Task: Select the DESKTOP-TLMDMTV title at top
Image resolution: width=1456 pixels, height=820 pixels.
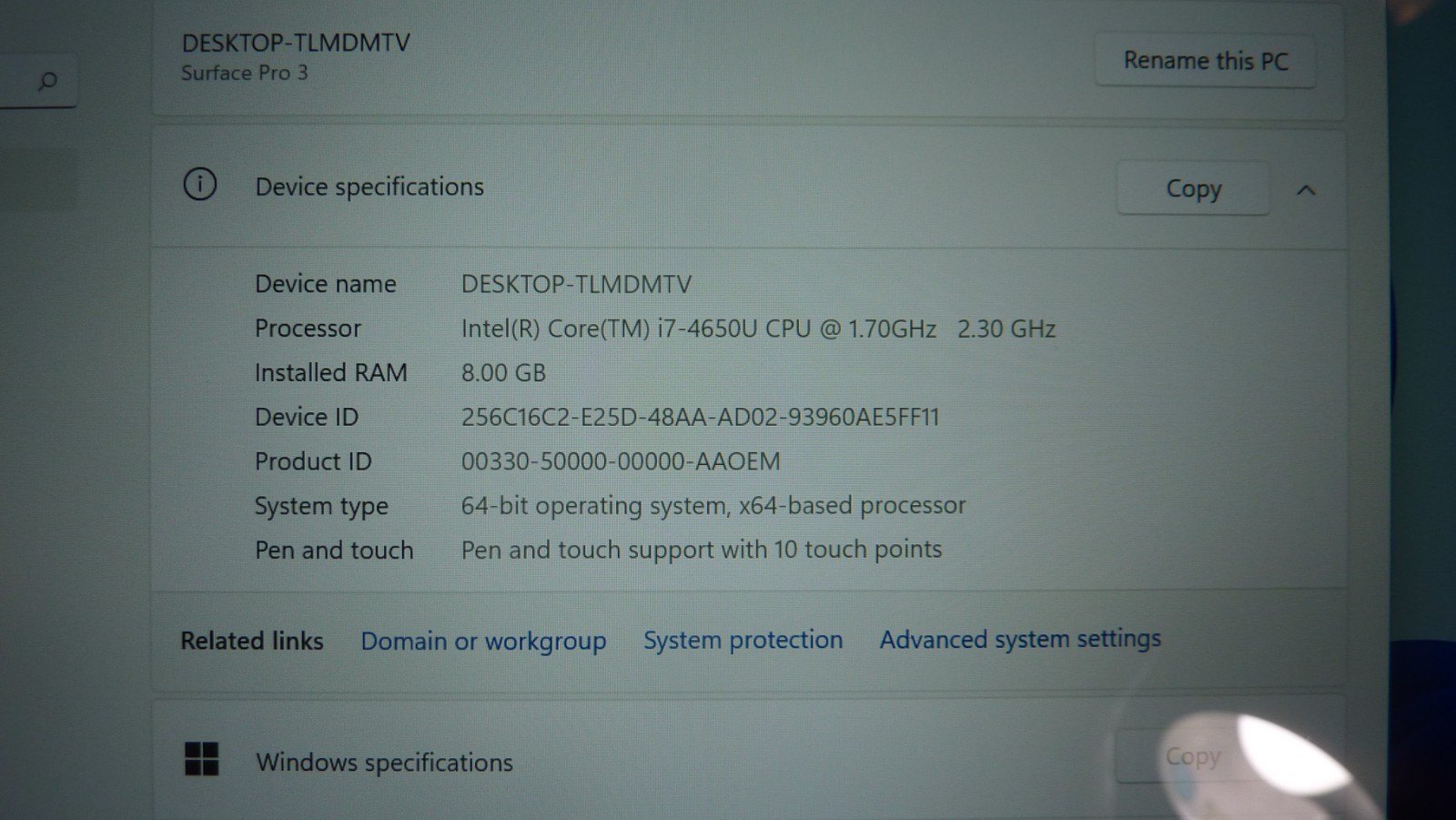Action: coord(296,43)
